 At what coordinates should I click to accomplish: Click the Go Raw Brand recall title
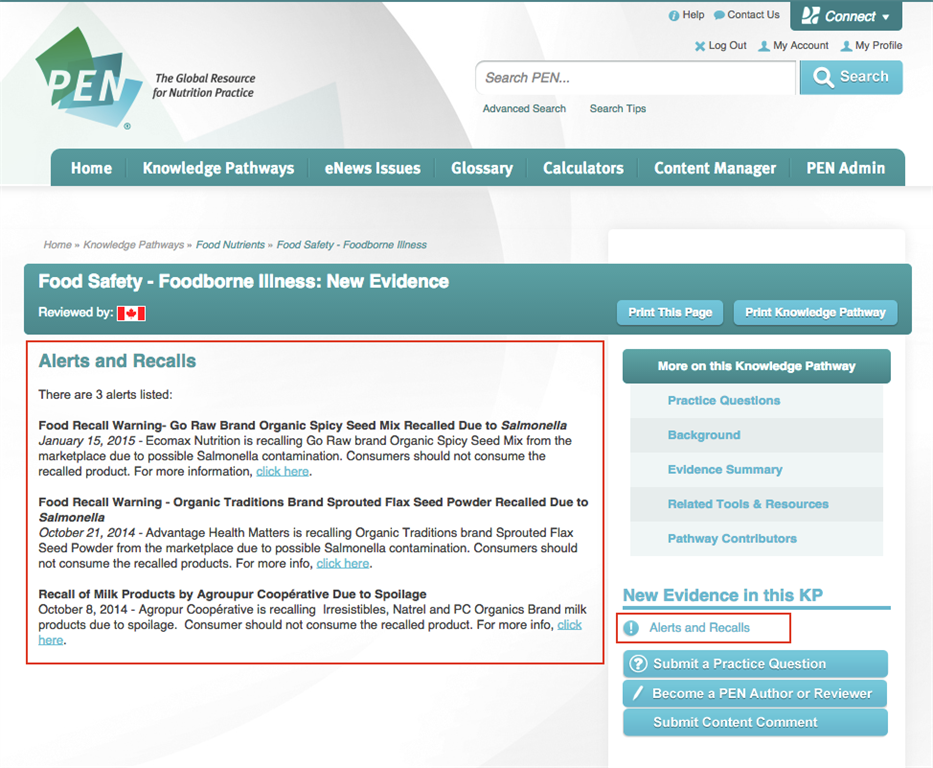pos(302,425)
